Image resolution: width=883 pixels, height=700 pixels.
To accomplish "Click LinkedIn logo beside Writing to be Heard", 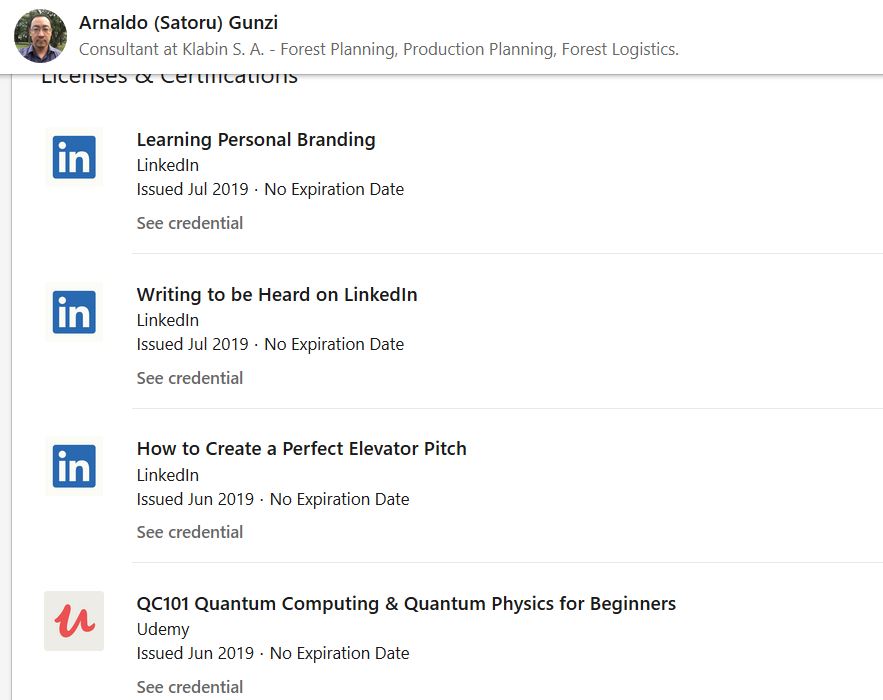I will tap(74, 312).
